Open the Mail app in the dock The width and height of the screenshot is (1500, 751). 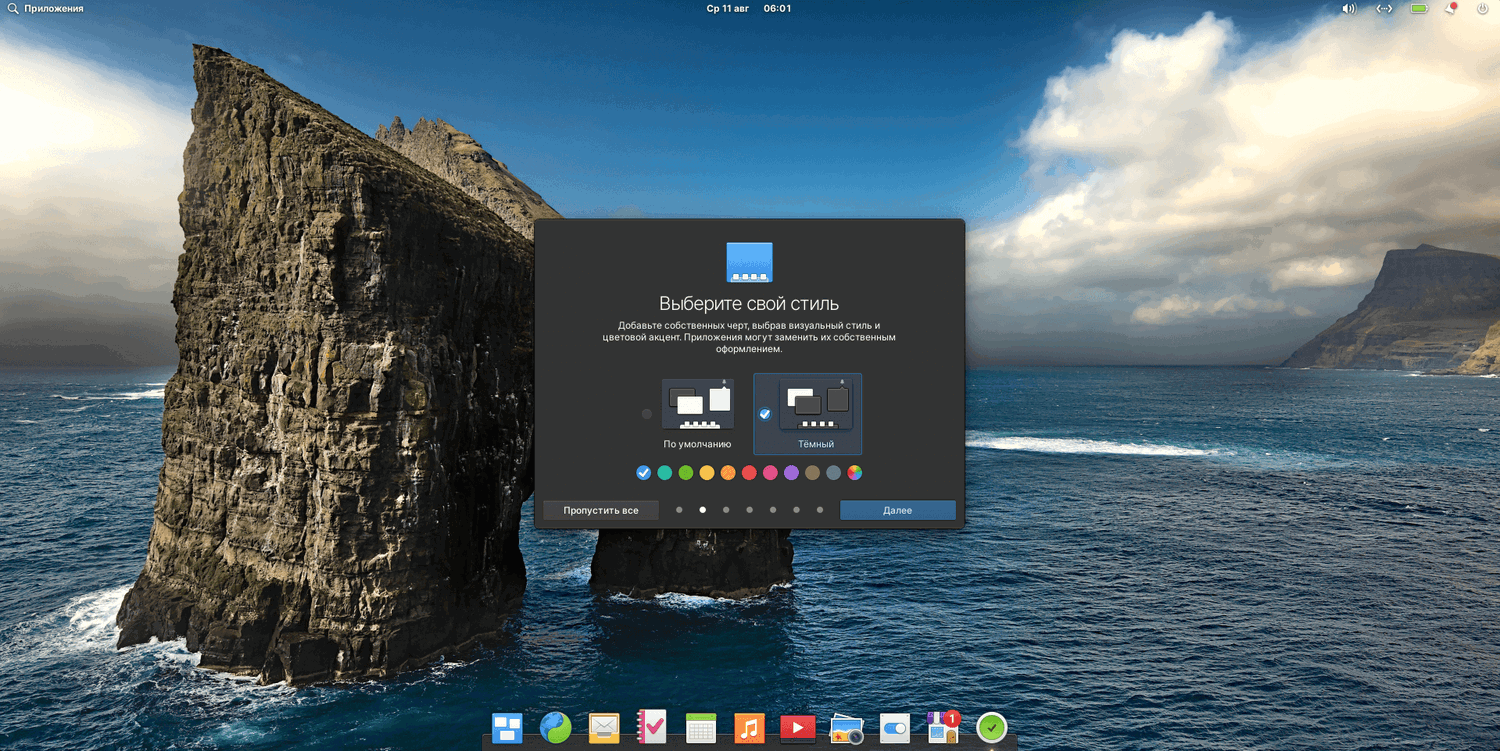[x=604, y=728]
